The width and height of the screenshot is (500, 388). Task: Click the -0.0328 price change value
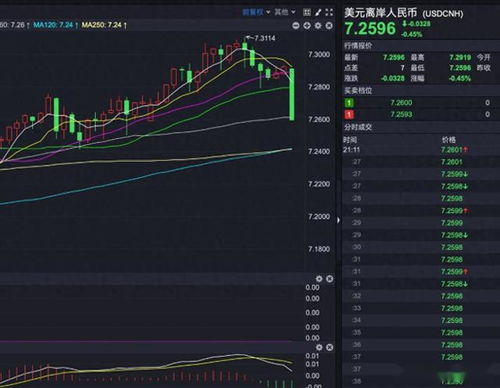(416, 24)
